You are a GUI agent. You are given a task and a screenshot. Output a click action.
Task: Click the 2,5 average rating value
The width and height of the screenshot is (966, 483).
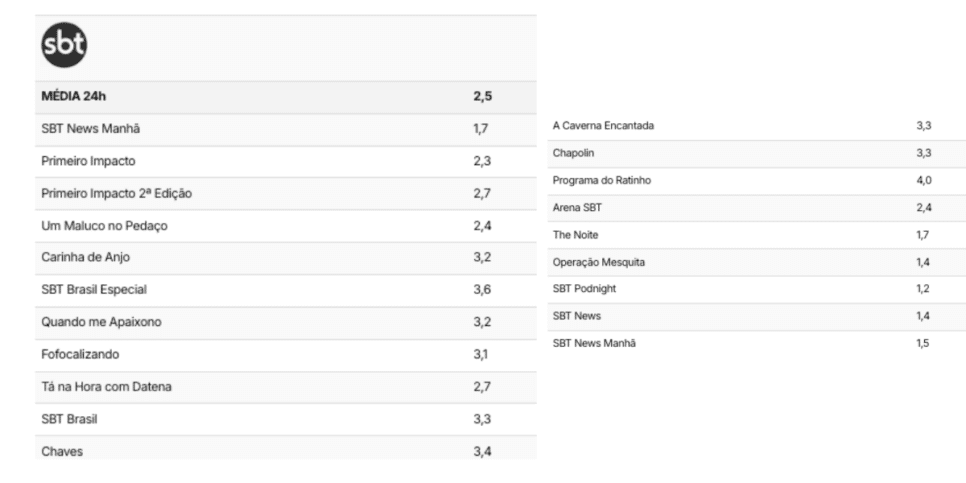coord(482,97)
